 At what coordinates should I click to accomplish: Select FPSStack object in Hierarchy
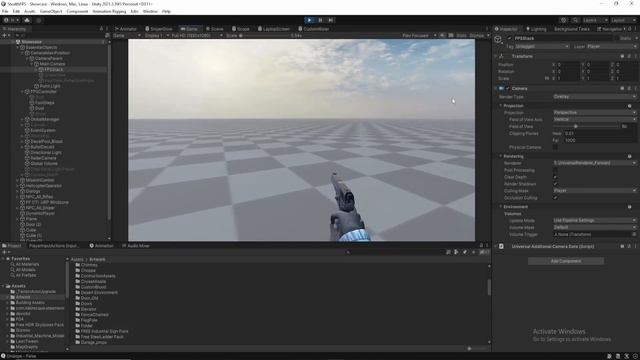point(53,69)
